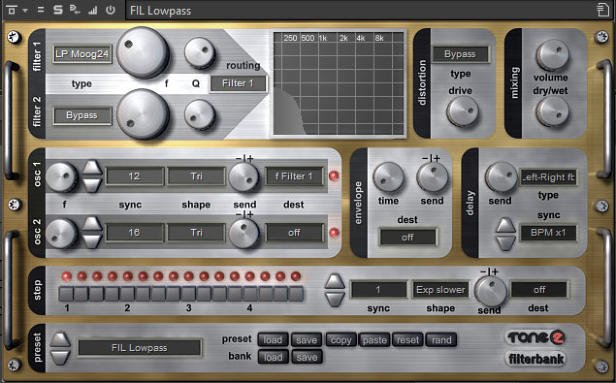The image size is (616, 383).
Task: Click the dry/wet knob
Action: [x=552, y=112]
